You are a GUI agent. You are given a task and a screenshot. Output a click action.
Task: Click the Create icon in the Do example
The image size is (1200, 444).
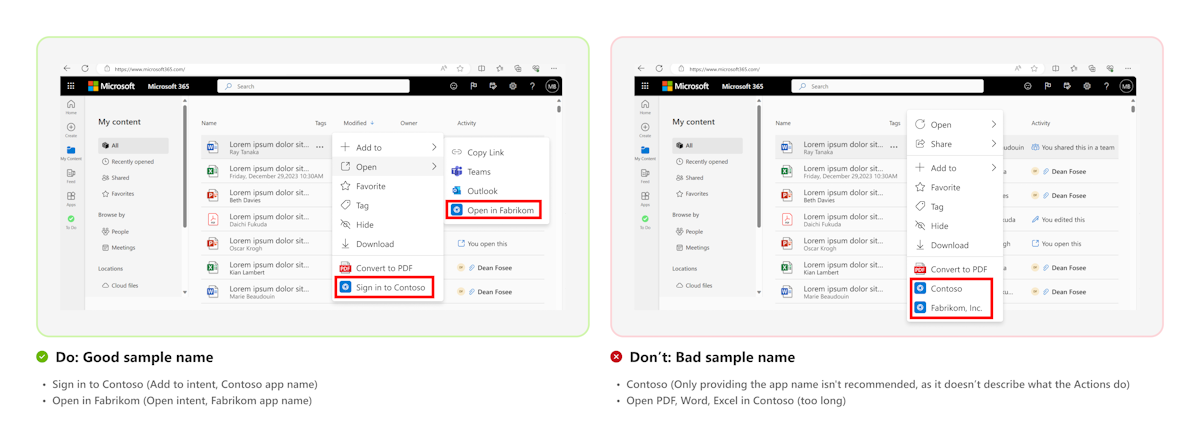71,130
